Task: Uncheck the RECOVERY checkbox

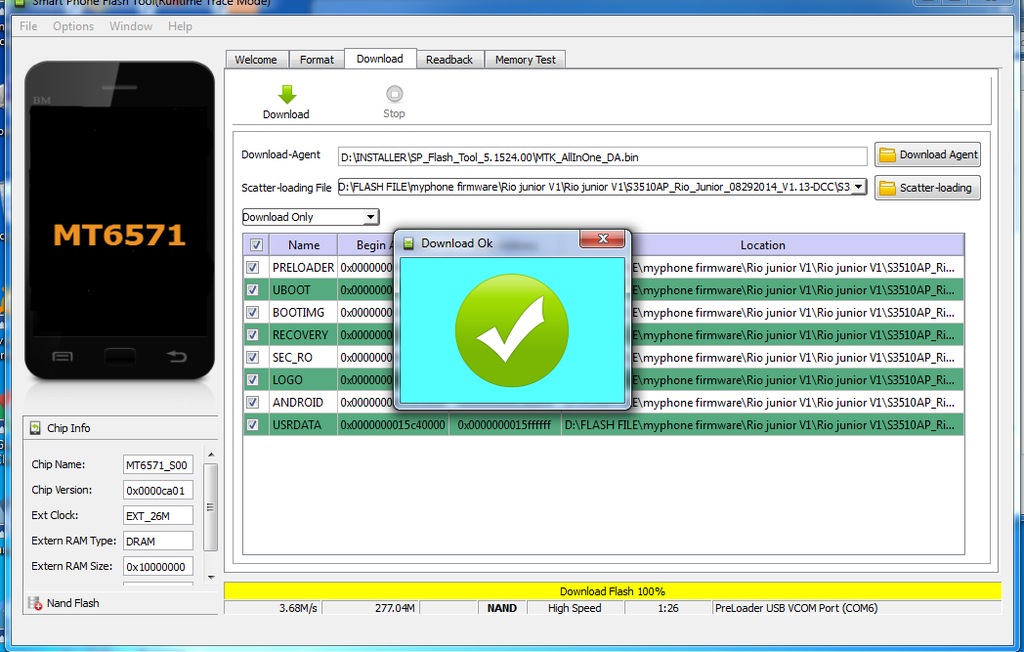Action: 253,334
